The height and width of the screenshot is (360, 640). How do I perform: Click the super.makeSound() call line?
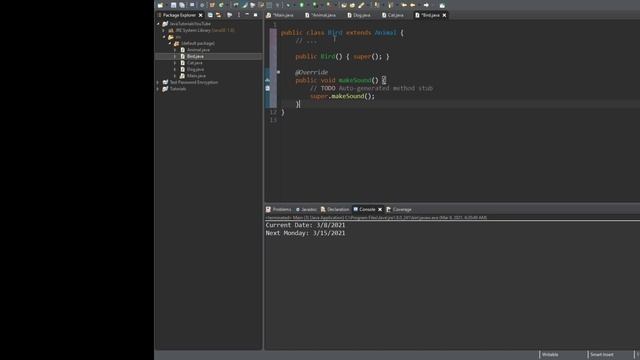point(342,96)
